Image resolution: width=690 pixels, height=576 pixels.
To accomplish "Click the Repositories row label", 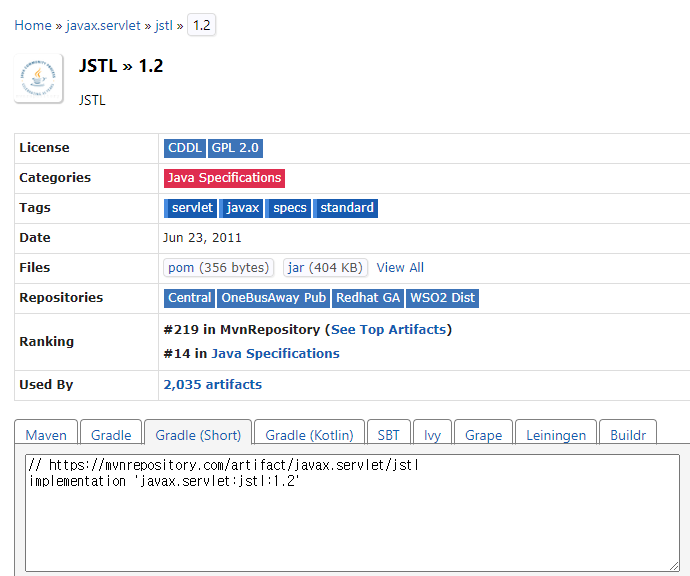I will click(61, 297).
